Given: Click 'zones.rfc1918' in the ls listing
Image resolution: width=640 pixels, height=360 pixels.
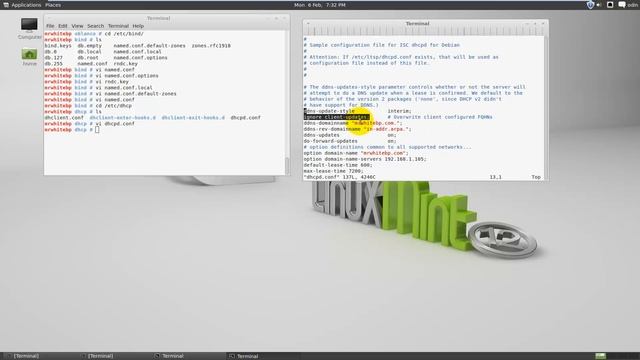Looking at the screenshot, I should point(211,46).
